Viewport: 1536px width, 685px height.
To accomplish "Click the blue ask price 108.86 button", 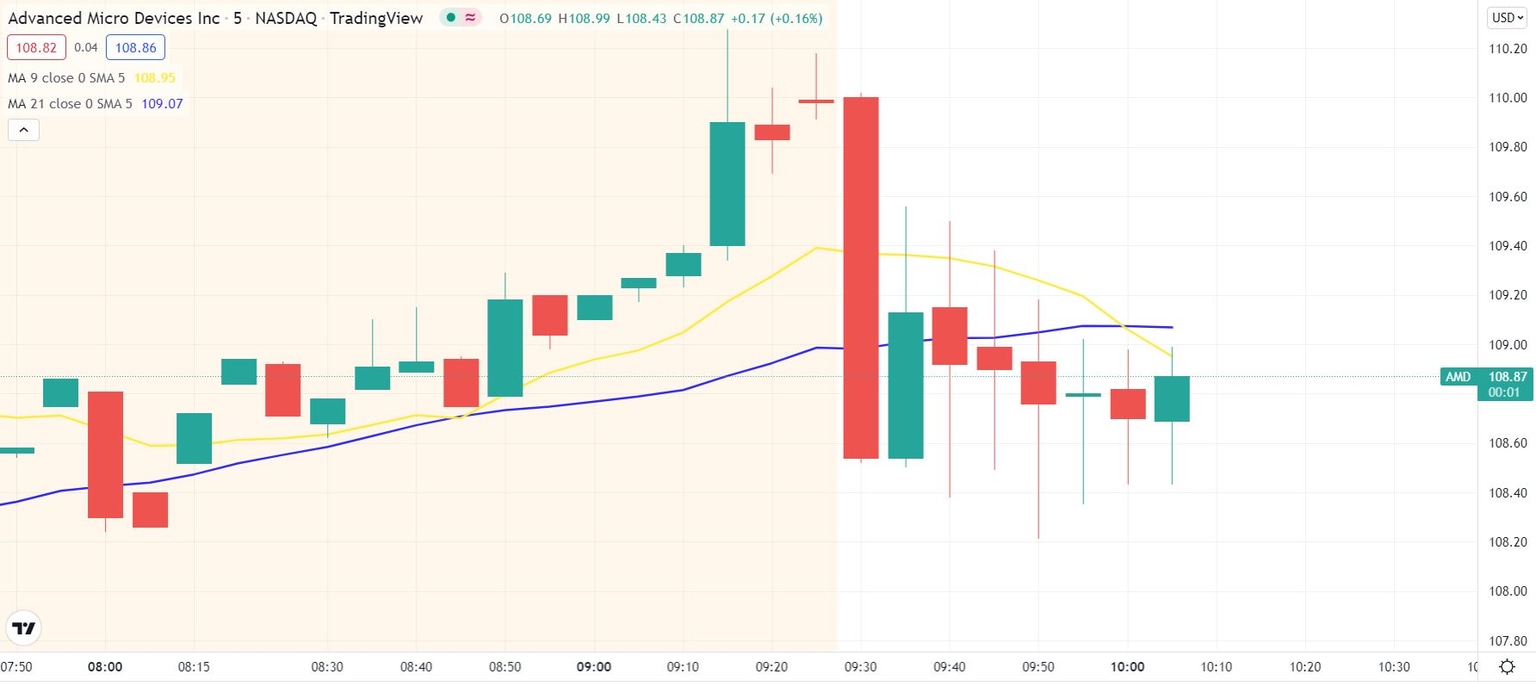I will coord(135,47).
